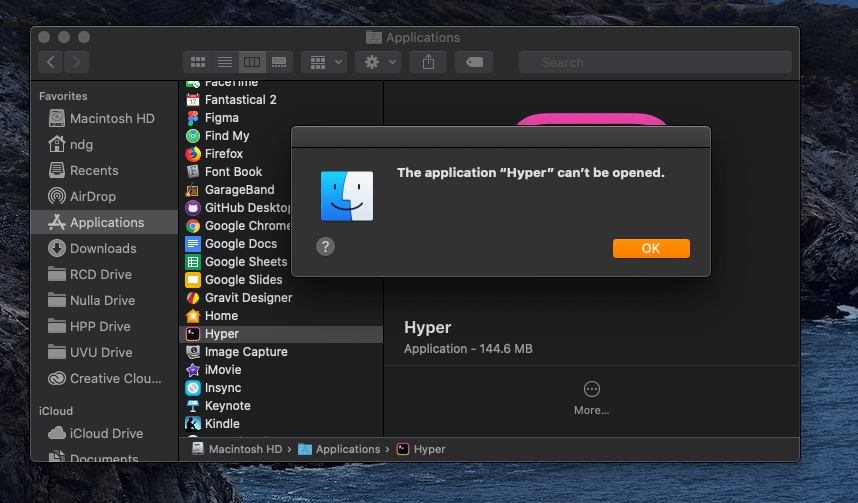
Task: Select Insync in the apps list
Action: pyautogui.click(x=281, y=388)
